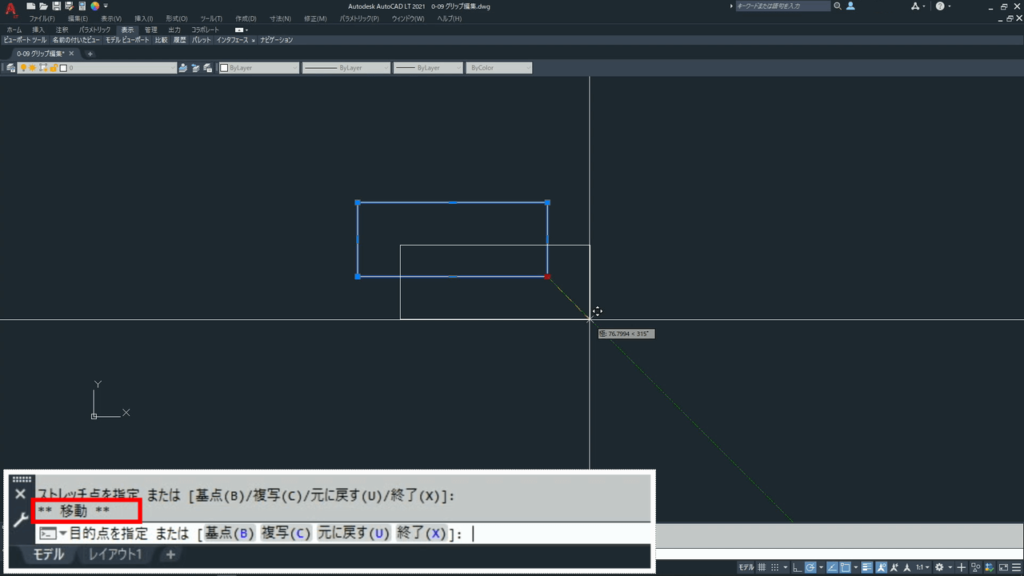Screen dimensions: 1024x576
Task: Open the ByLayer color dropdown
Action: click(259, 68)
